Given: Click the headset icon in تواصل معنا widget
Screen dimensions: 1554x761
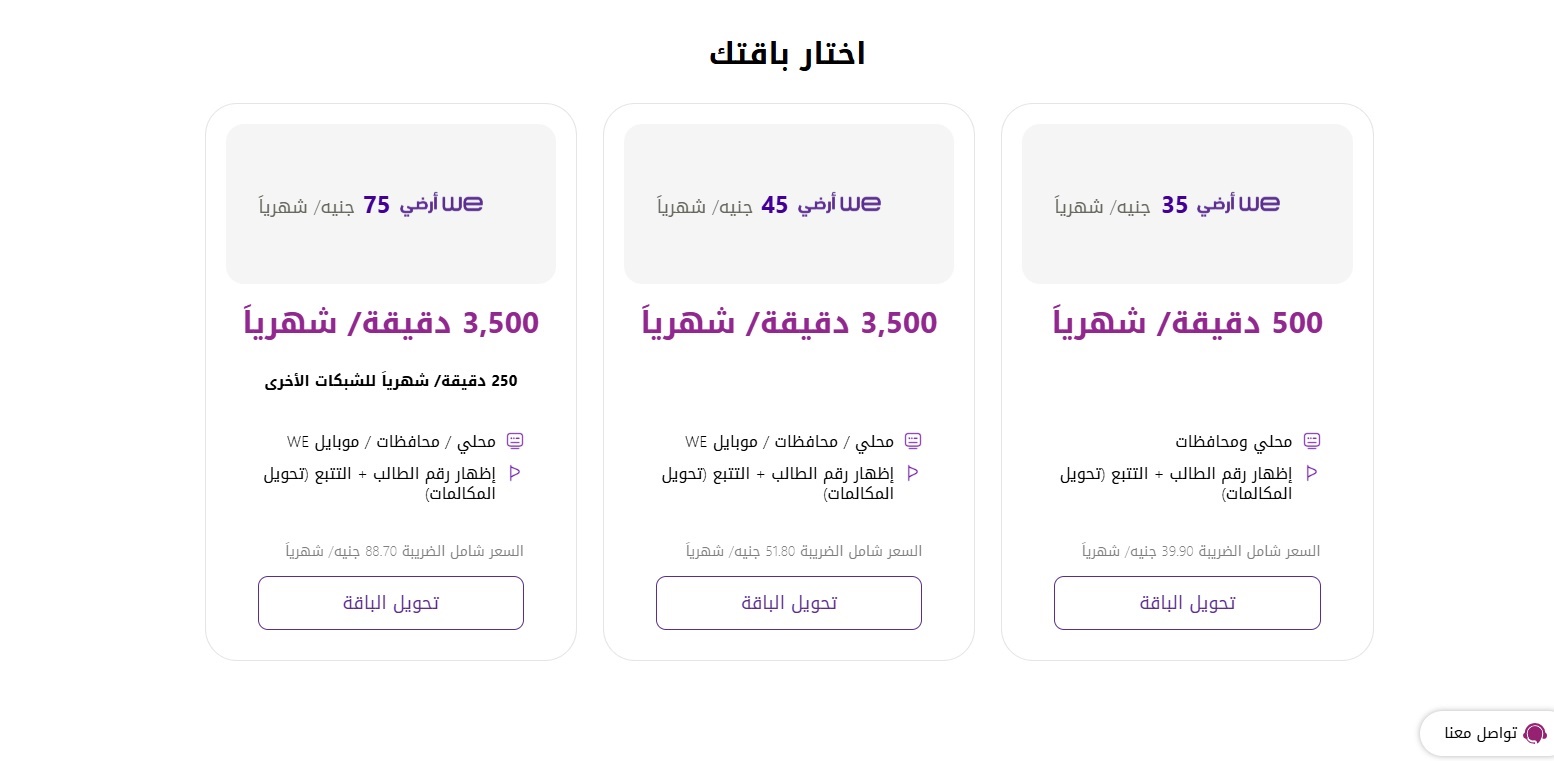Looking at the screenshot, I should pos(1534,734).
